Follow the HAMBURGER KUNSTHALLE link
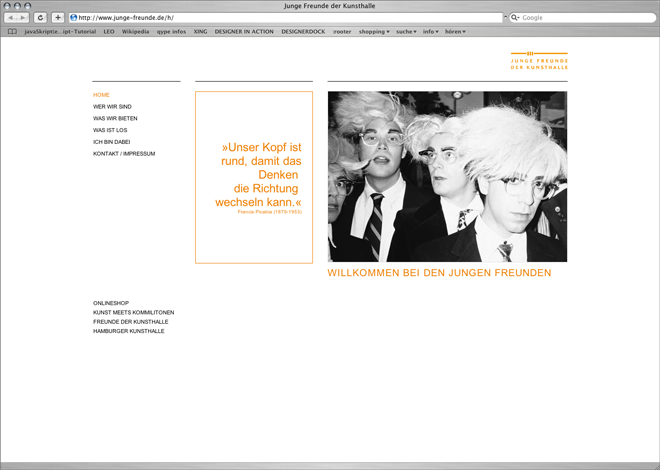The width and height of the screenshot is (660, 470). 128,331
